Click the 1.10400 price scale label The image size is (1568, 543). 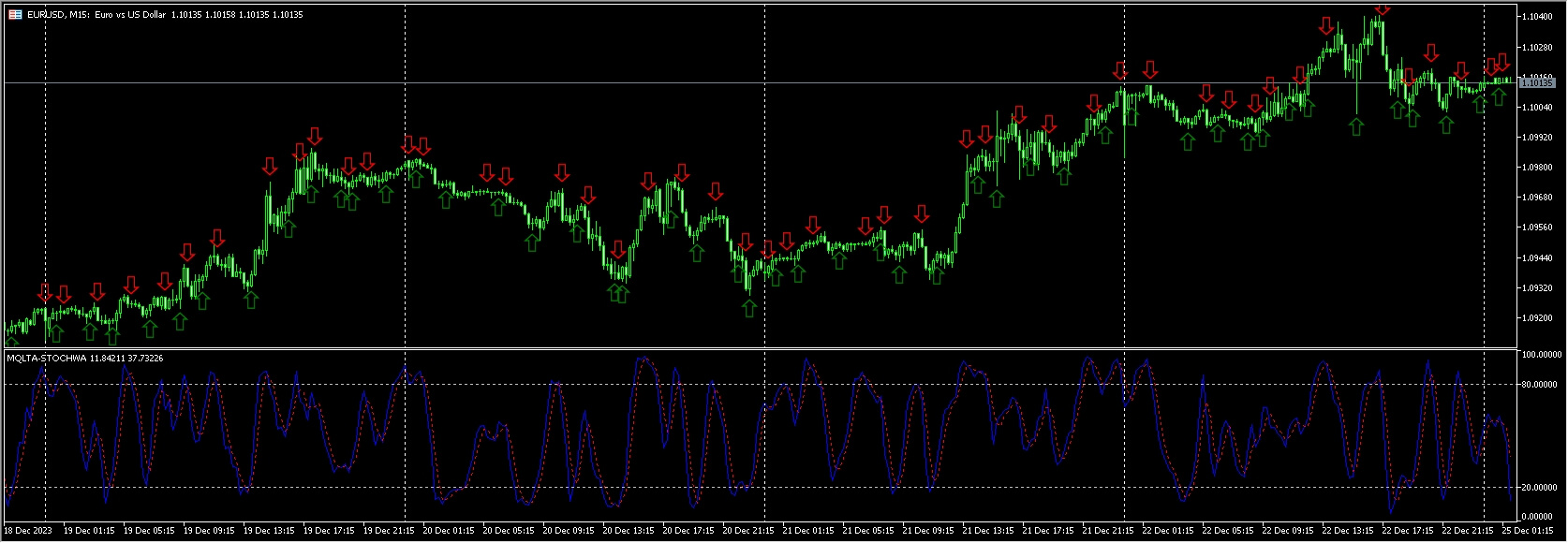(x=1537, y=17)
